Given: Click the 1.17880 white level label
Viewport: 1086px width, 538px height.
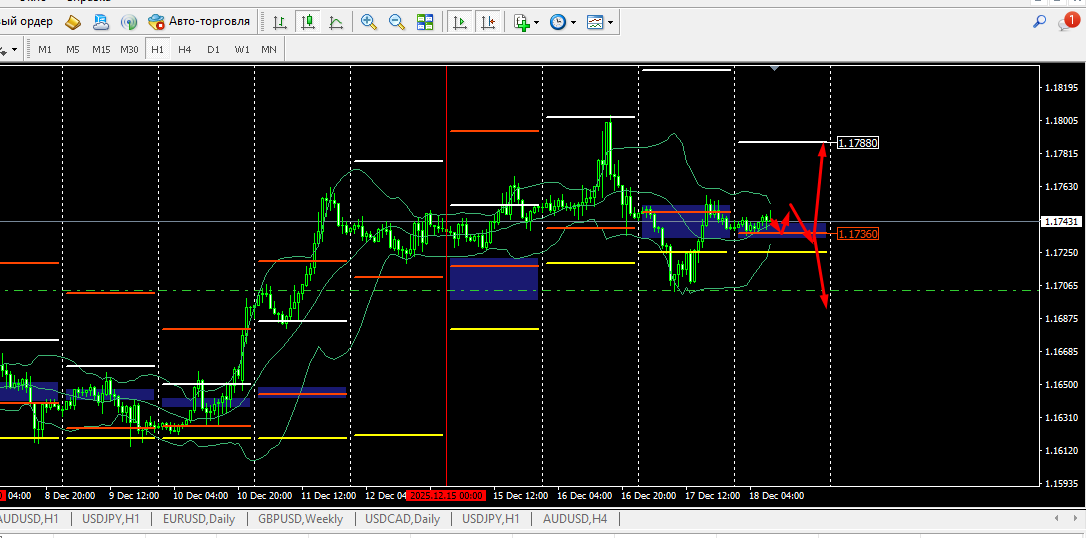Looking at the screenshot, I should click(858, 143).
